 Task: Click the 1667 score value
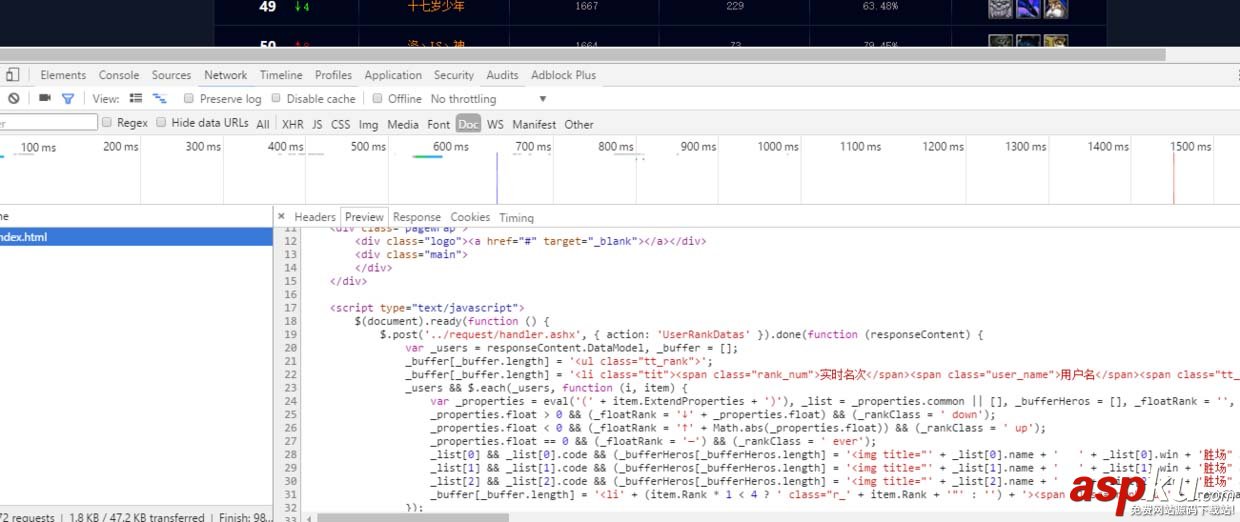[x=587, y=6]
